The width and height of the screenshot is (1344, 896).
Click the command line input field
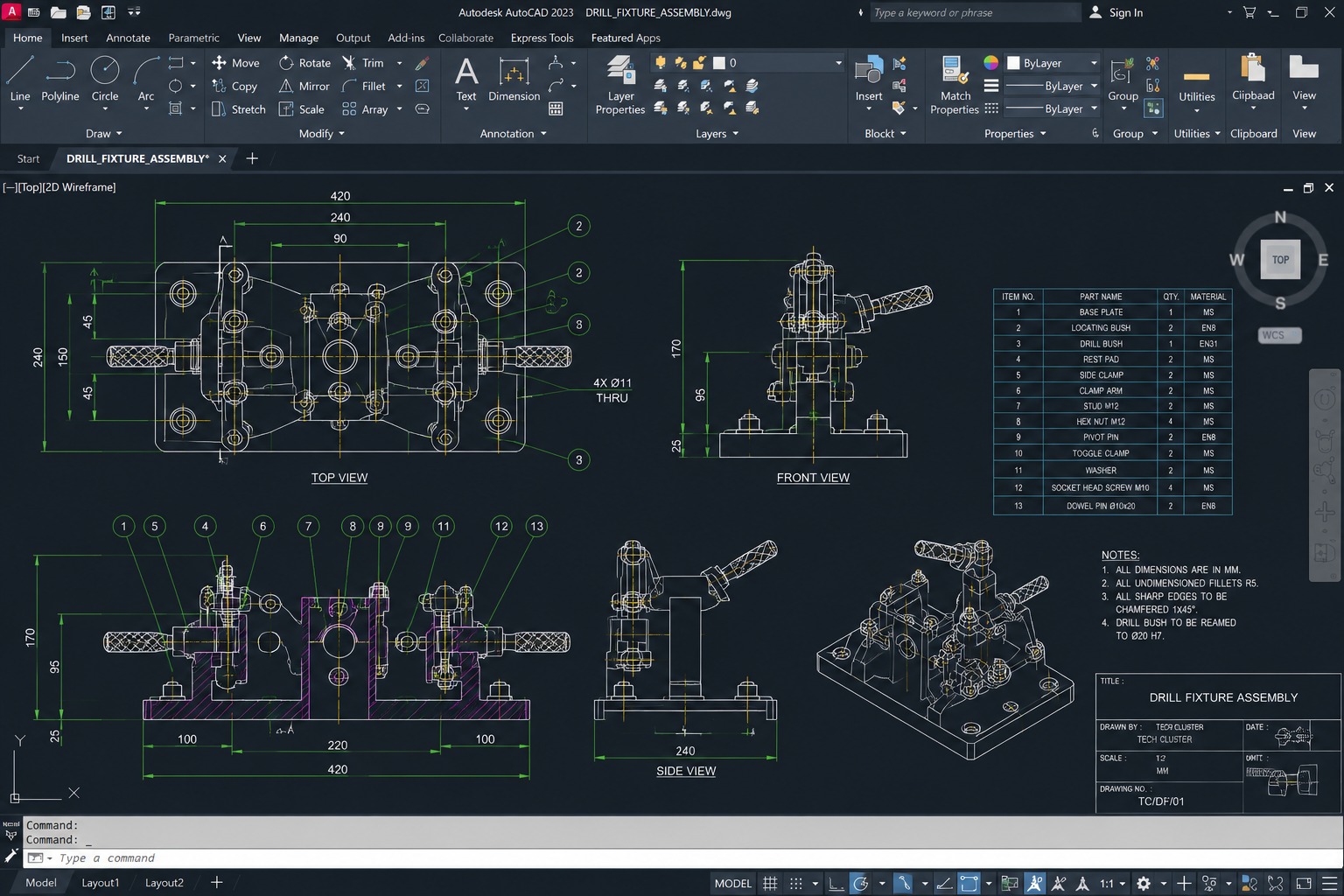pos(682,858)
